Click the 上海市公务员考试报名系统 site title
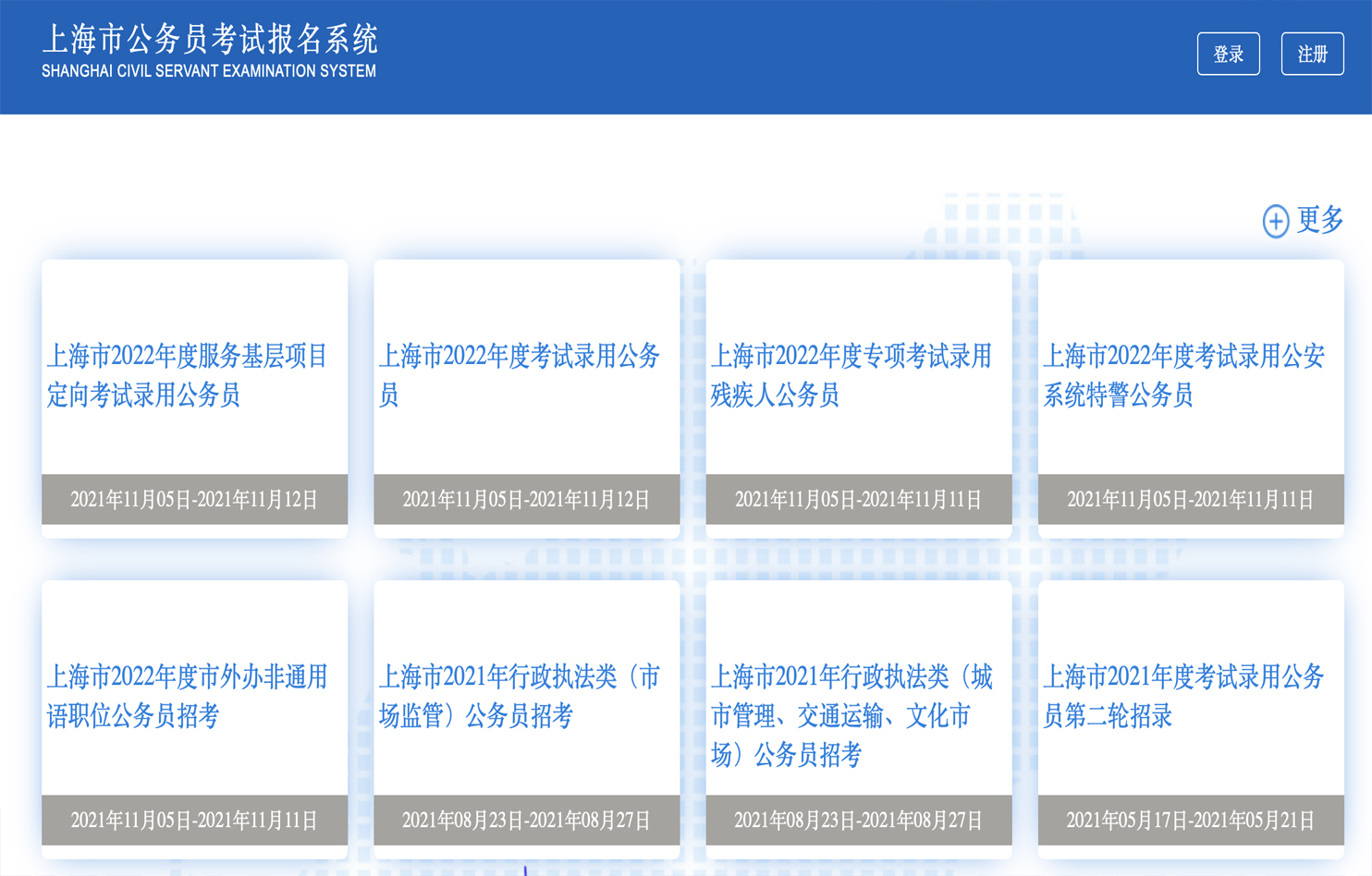The height and width of the screenshot is (876, 1372). tap(211, 39)
